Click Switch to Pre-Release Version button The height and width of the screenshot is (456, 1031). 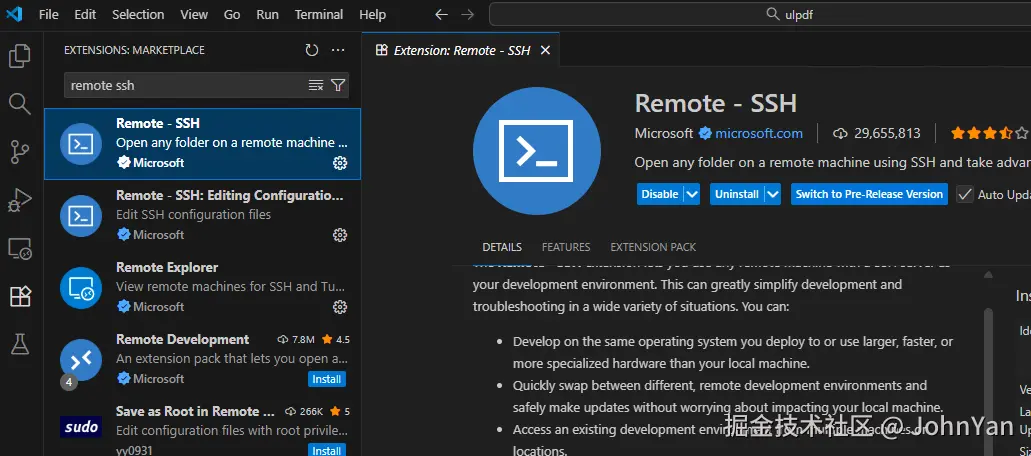click(x=869, y=194)
